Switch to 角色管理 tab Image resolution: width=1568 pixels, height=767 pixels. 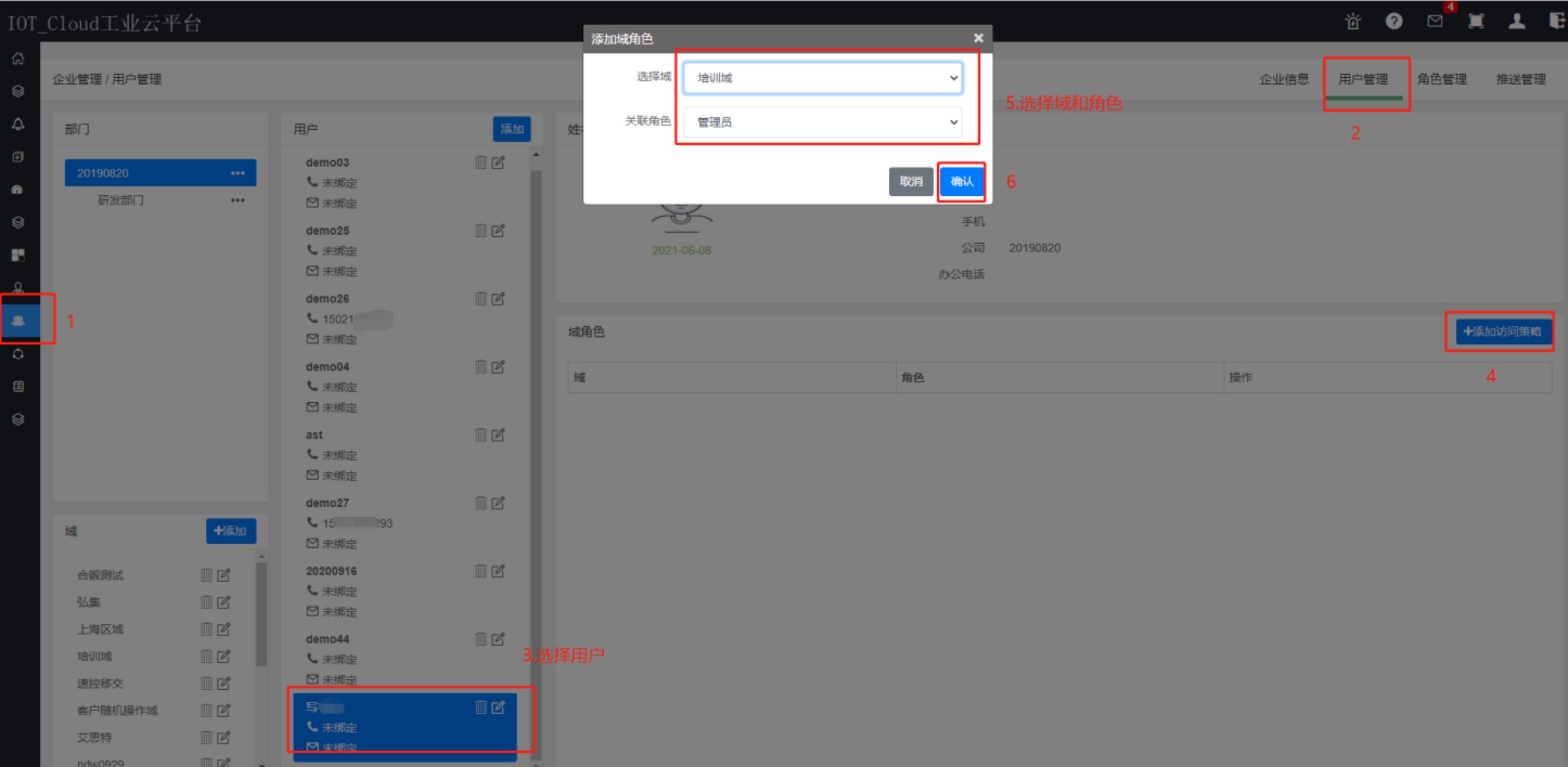pyautogui.click(x=1442, y=80)
